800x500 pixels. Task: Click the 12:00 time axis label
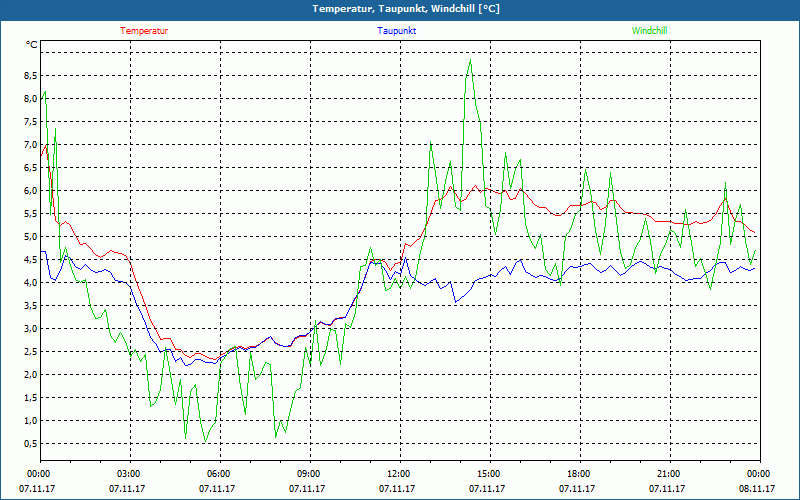400,474
